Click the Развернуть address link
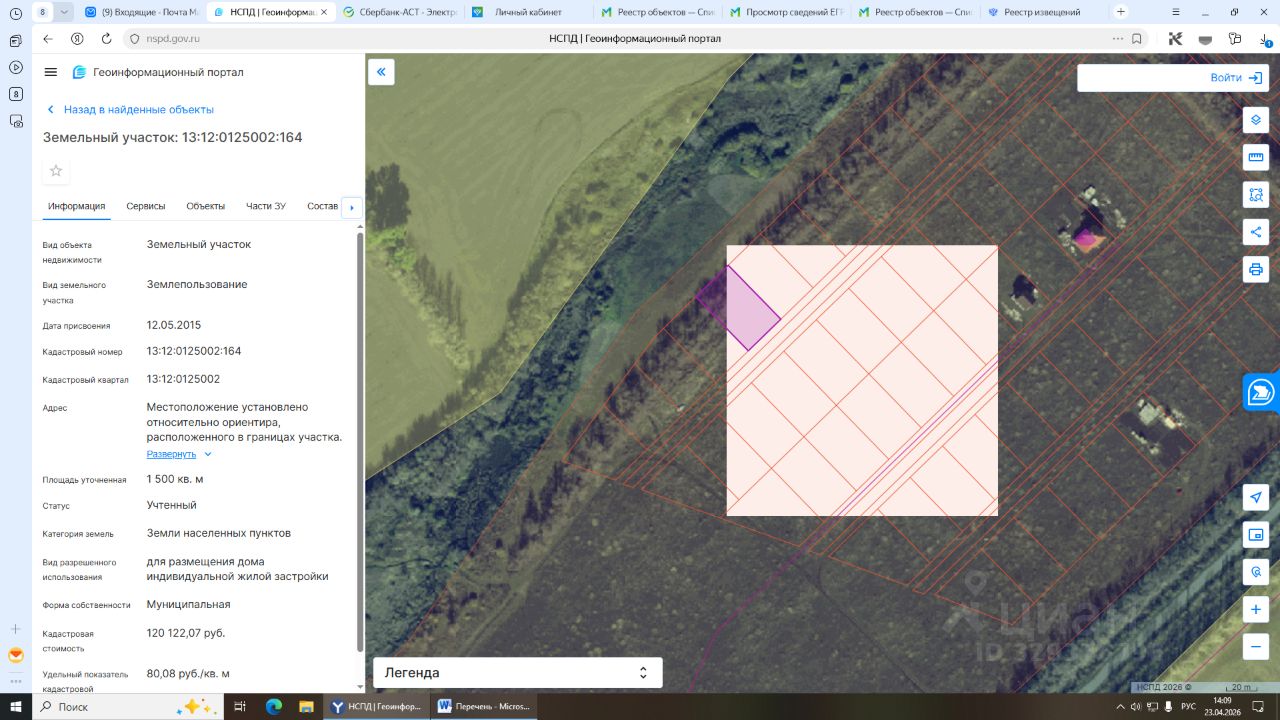This screenshot has height=720, width=1280. click(x=172, y=454)
